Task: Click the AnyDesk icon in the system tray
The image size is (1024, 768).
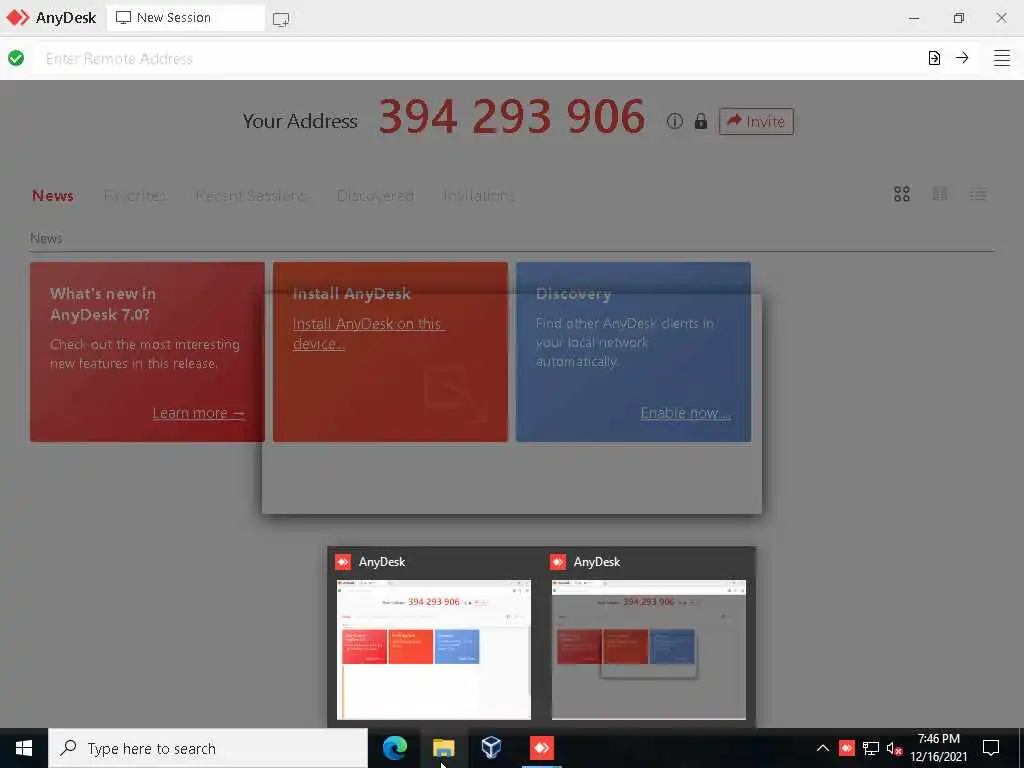Action: point(846,748)
